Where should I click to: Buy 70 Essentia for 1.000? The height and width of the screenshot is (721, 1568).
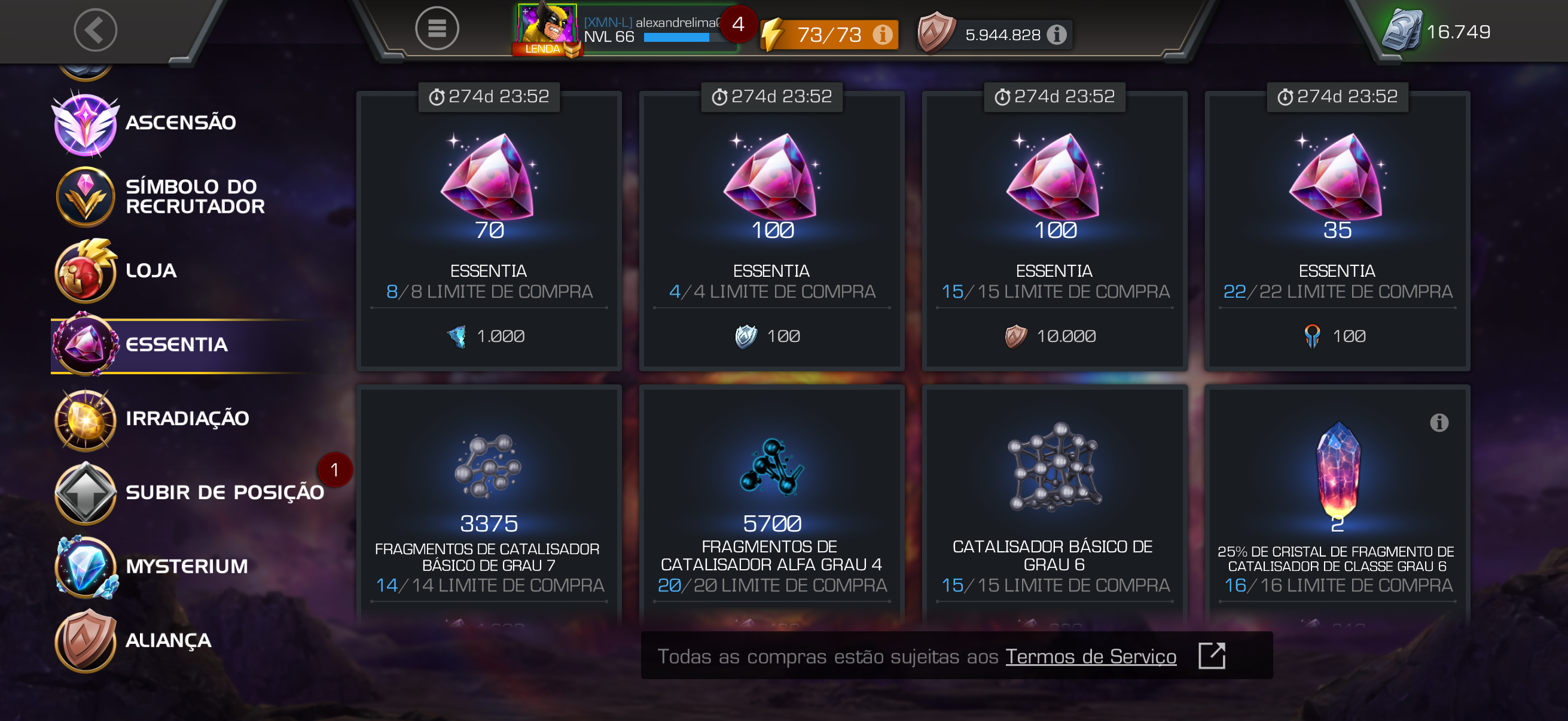click(489, 231)
